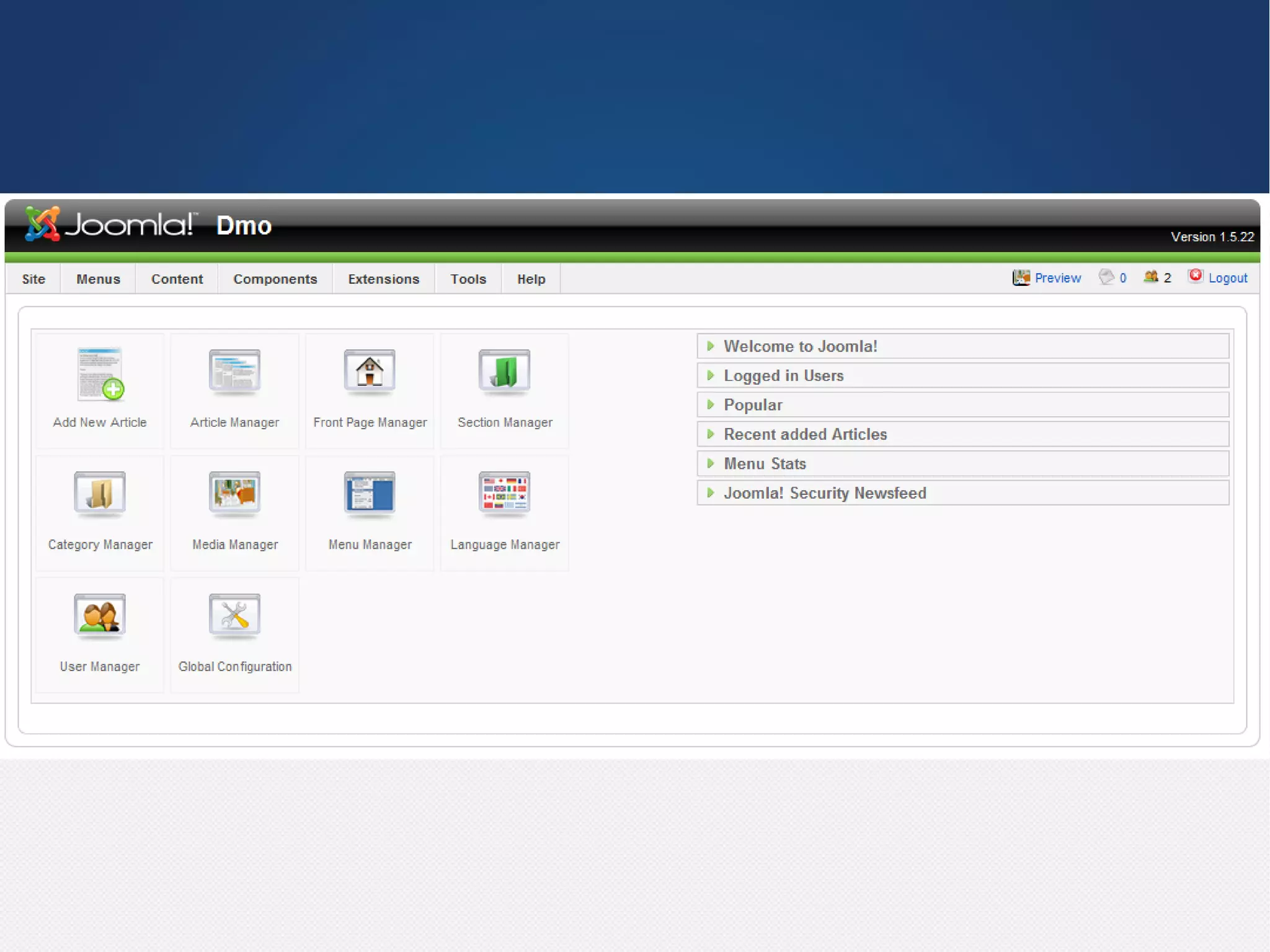This screenshot has height=952, width=1270.
Task: Click the Logout link
Action: coord(1227,278)
